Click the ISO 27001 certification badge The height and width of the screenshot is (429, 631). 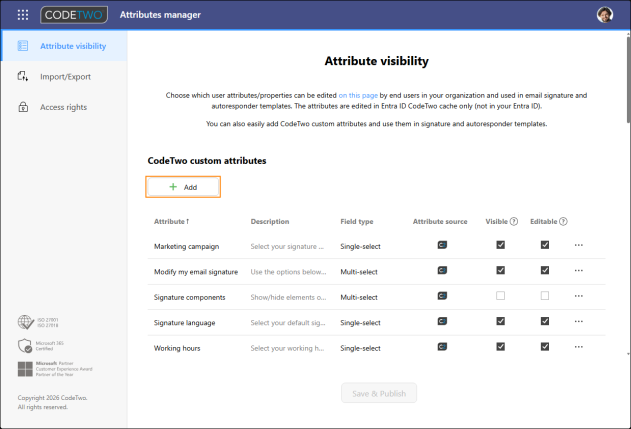pyautogui.click(x=38, y=322)
